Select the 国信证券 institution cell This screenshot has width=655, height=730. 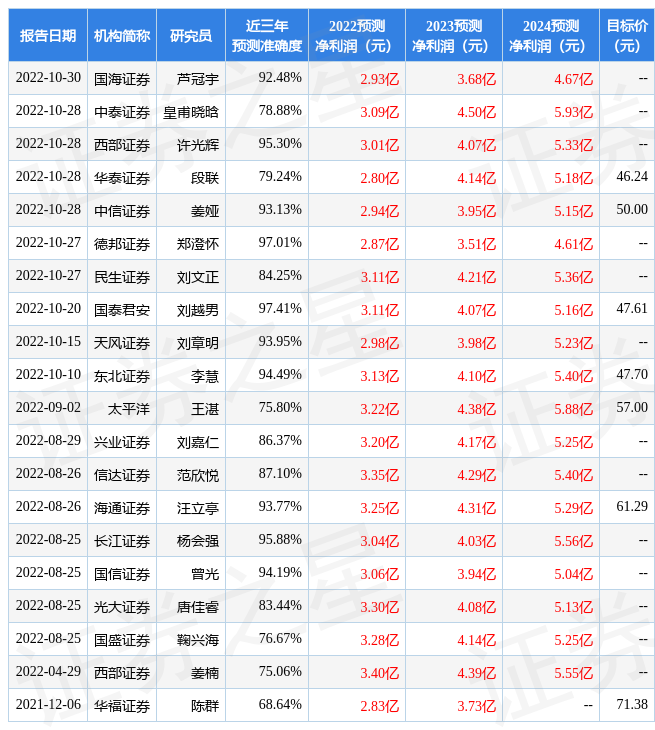(x=122, y=575)
